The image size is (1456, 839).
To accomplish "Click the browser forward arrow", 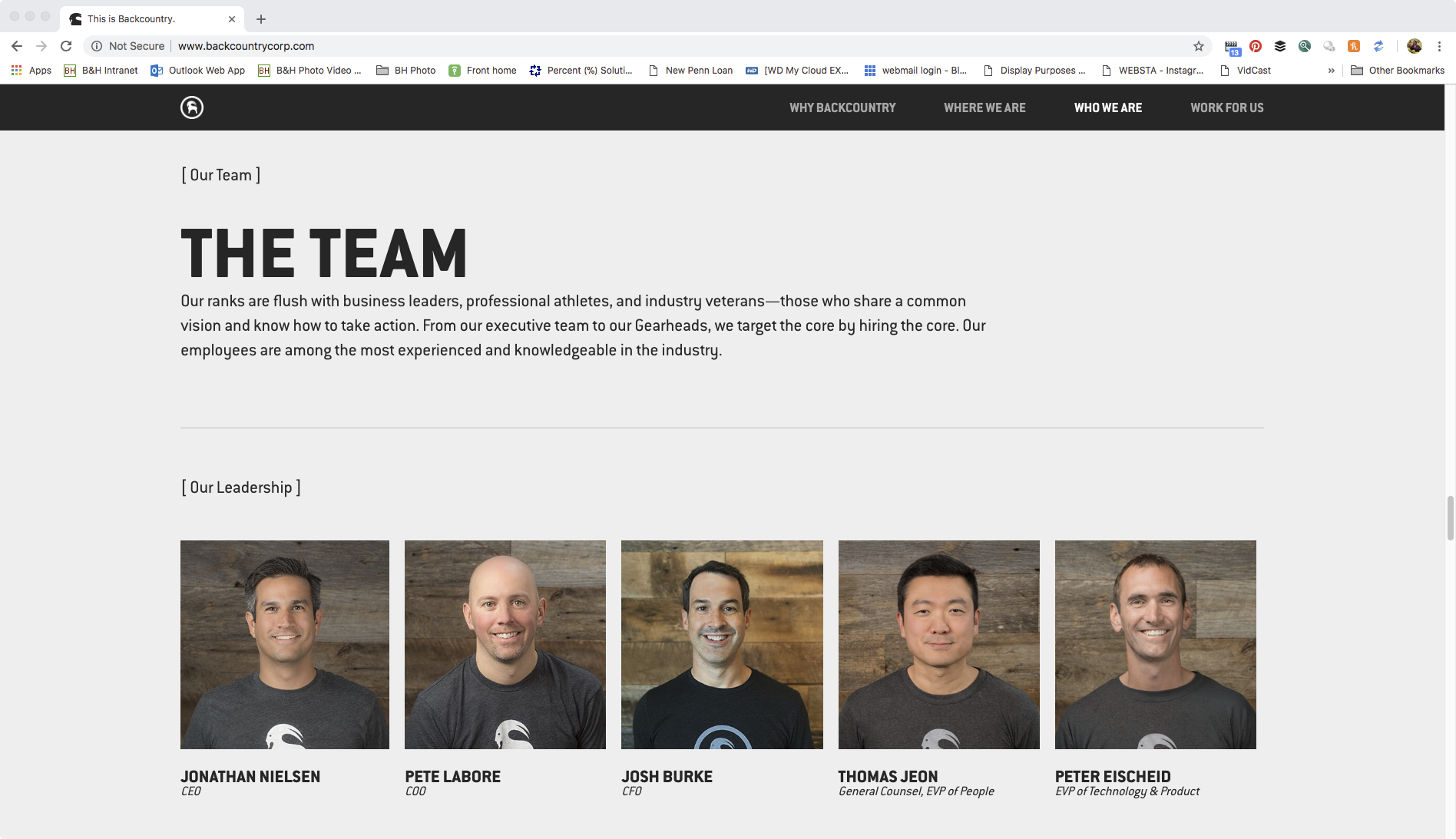I will pyautogui.click(x=41, y=46).
